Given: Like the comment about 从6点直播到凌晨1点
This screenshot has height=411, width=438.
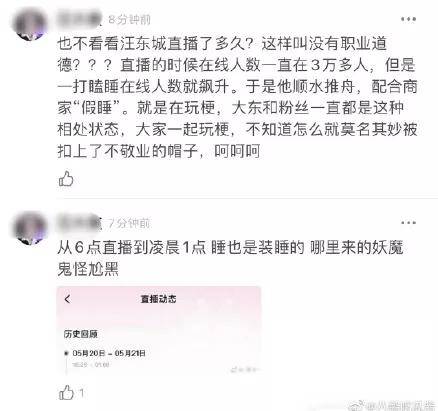Looking at the screenshot, I should click(x=66, y=393).
